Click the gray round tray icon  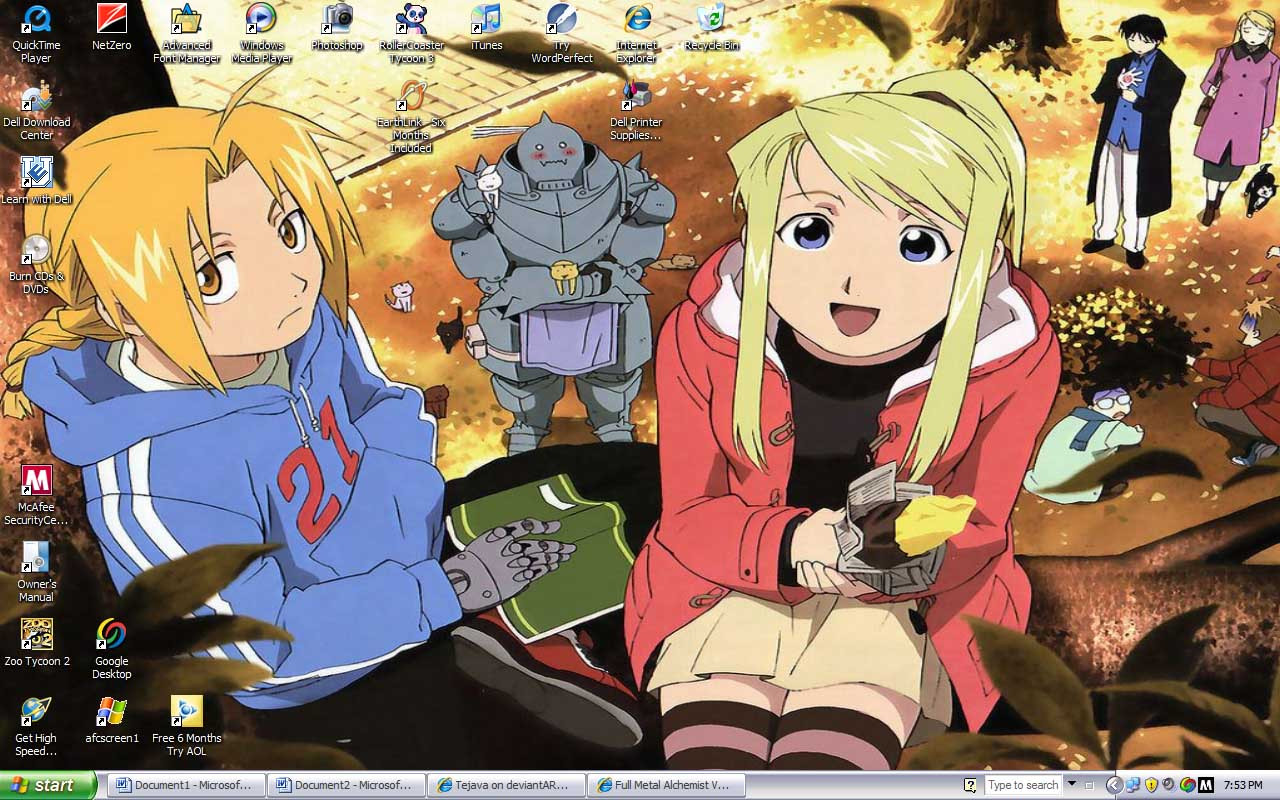click(x=1169, y=785)
